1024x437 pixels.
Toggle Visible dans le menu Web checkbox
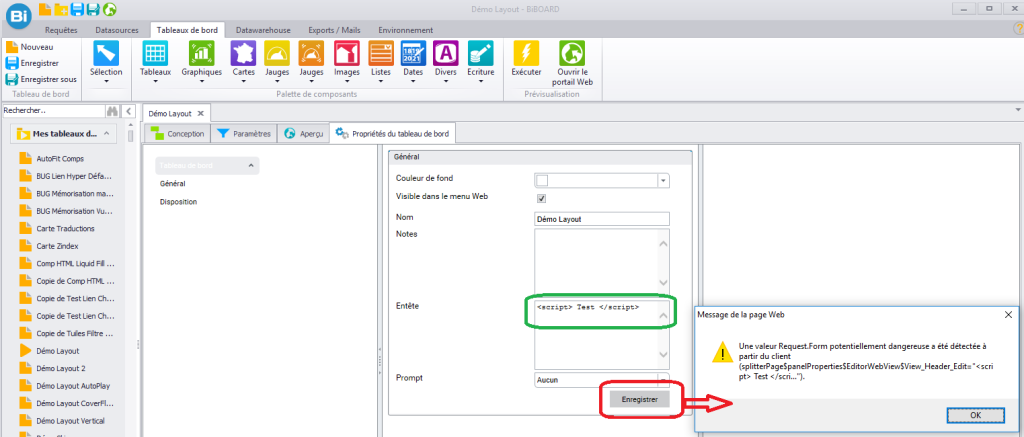(x=541, y=199)
